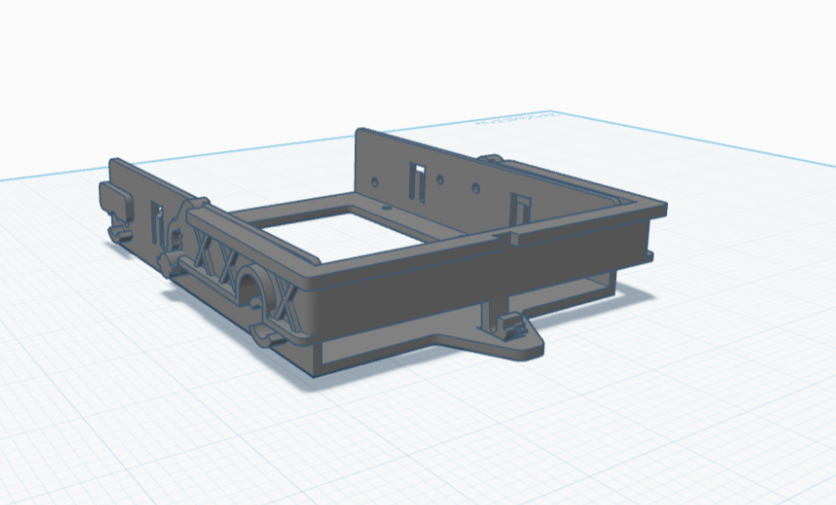Click the rectangular slot in left wall
This screenshot has width=836, height=505.
click(157, 220)
